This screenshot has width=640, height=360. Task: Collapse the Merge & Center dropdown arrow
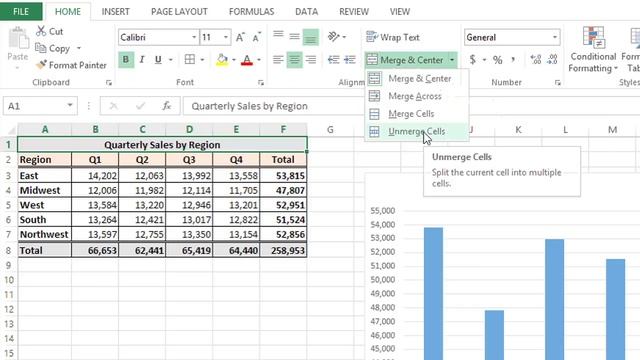tap(452, 60)
